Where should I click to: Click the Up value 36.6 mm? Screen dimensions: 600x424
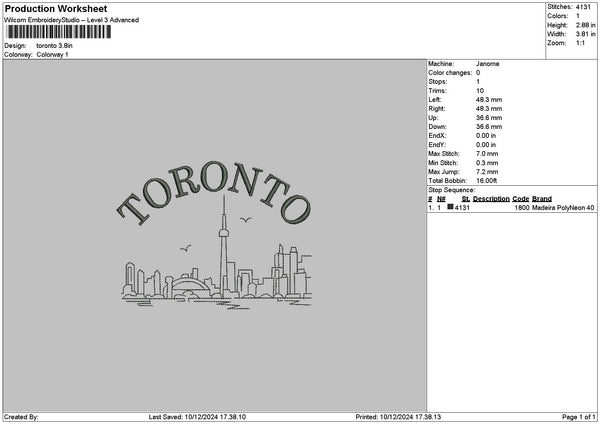click(x=489, y=118)
